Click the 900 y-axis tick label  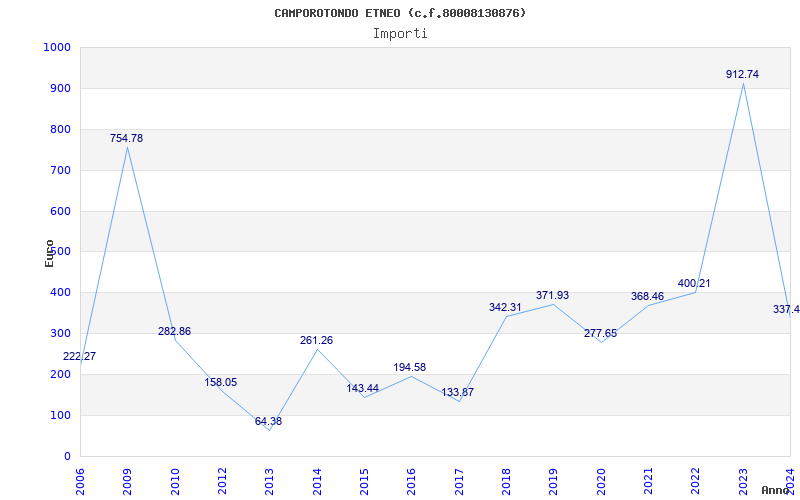click(60, 88)
